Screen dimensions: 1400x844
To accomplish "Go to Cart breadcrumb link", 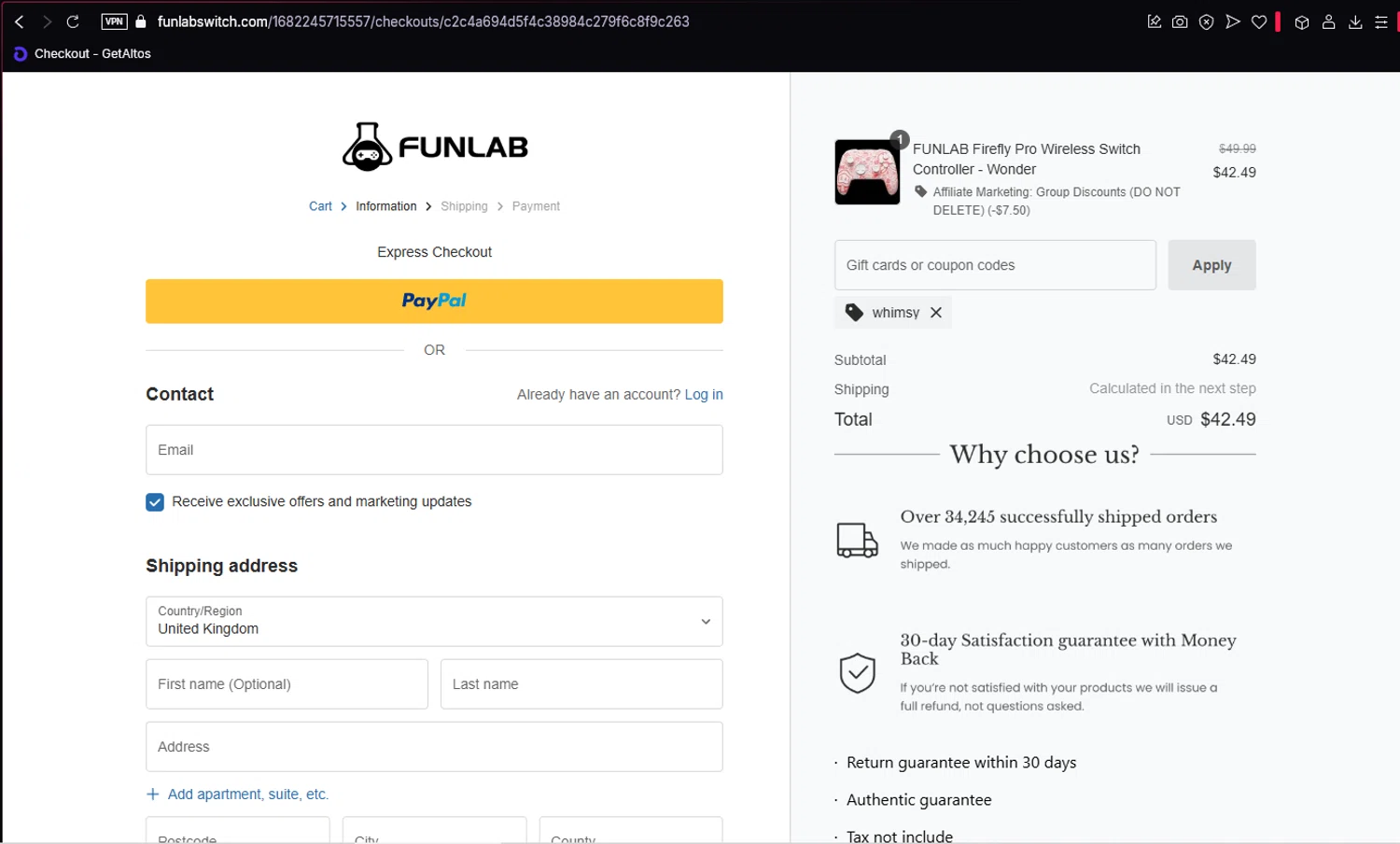I will (x=320, y=206).
